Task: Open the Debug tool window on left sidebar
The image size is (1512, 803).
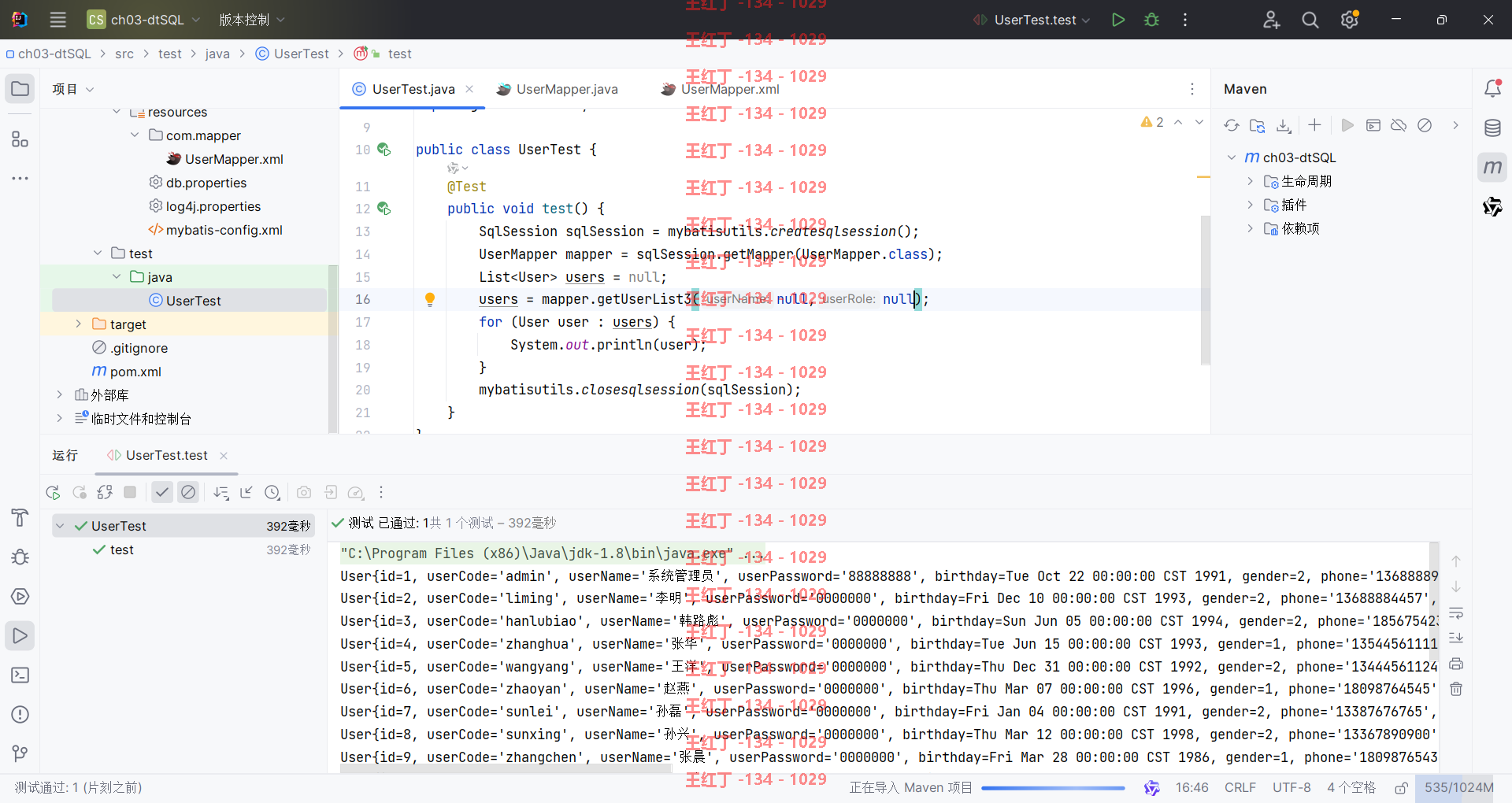Action: click(20, 557)
